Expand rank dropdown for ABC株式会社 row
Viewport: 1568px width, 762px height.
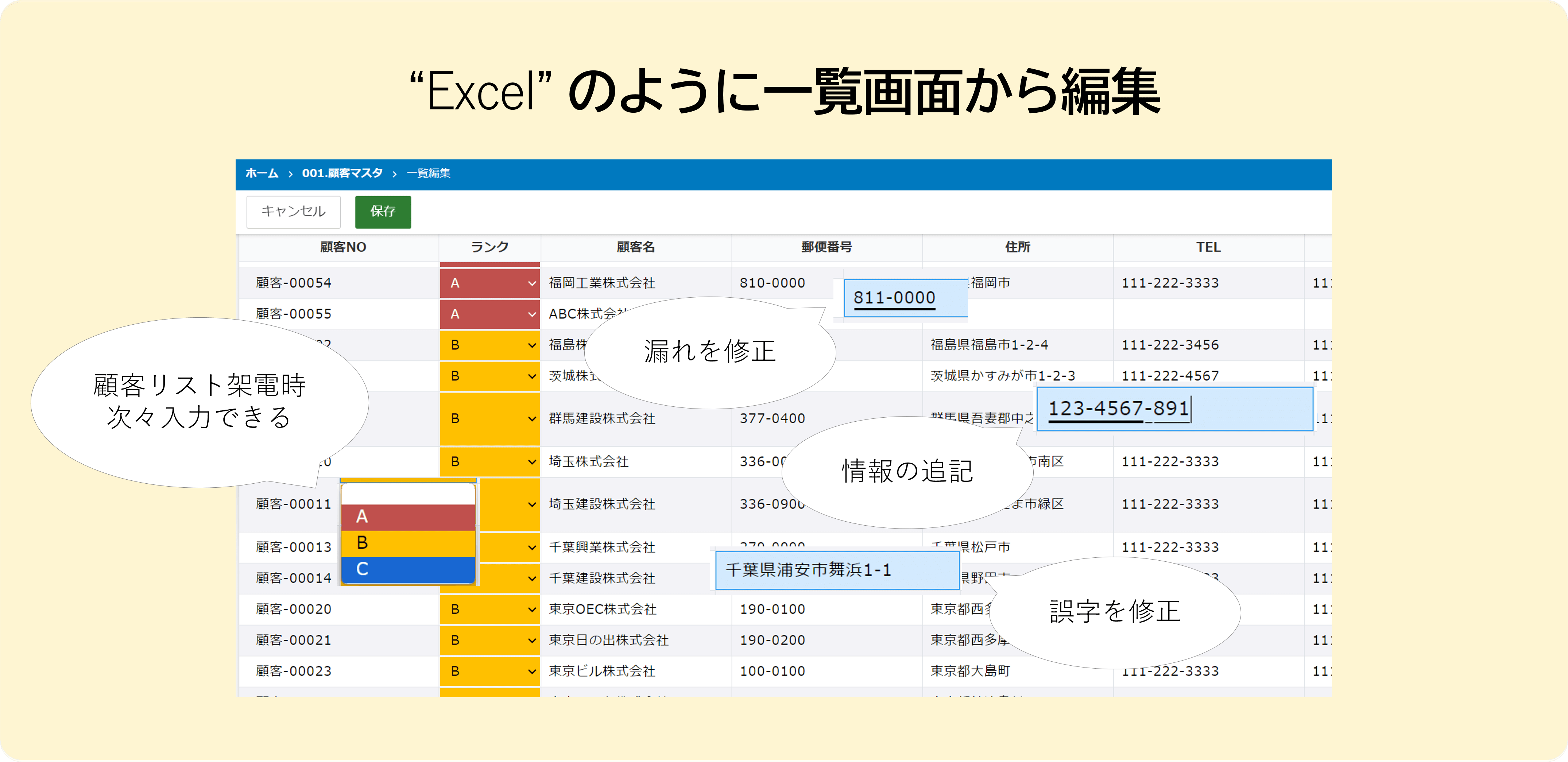coord(489,314)
